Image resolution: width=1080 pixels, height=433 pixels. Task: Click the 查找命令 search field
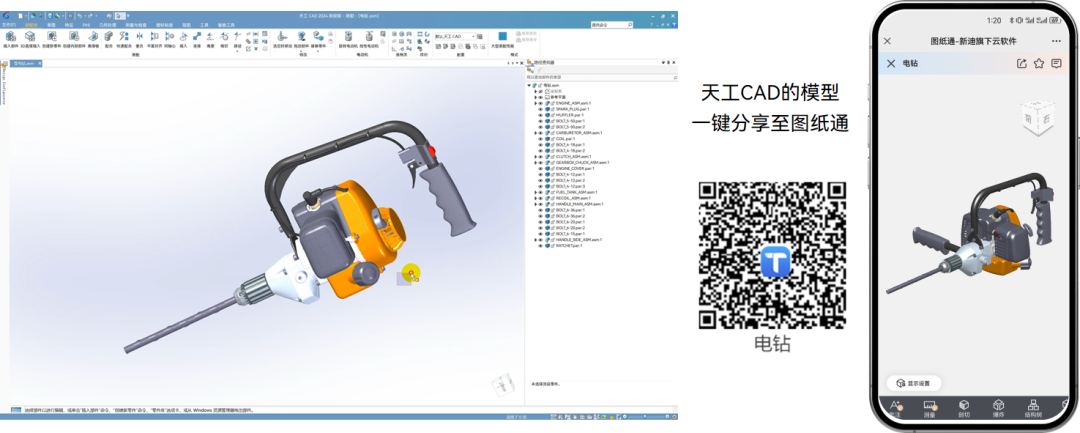612,25
